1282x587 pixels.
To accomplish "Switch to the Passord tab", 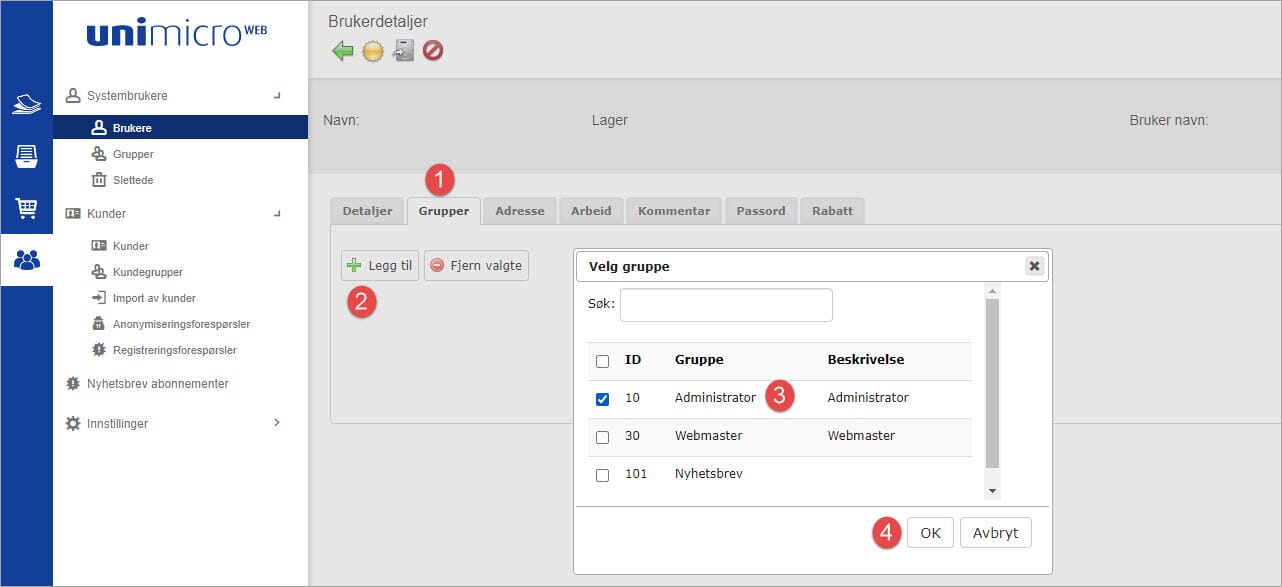I will point(761,211).
